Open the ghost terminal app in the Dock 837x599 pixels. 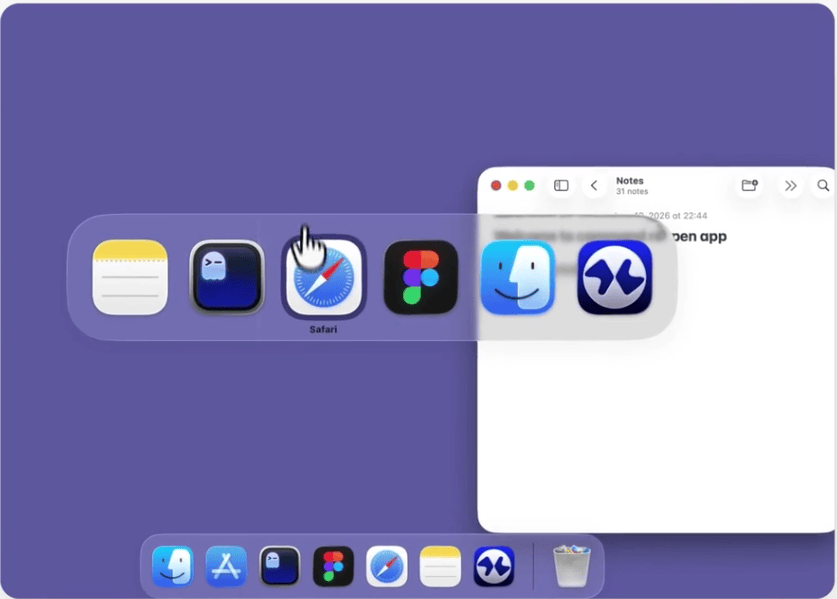coord(280,566)
